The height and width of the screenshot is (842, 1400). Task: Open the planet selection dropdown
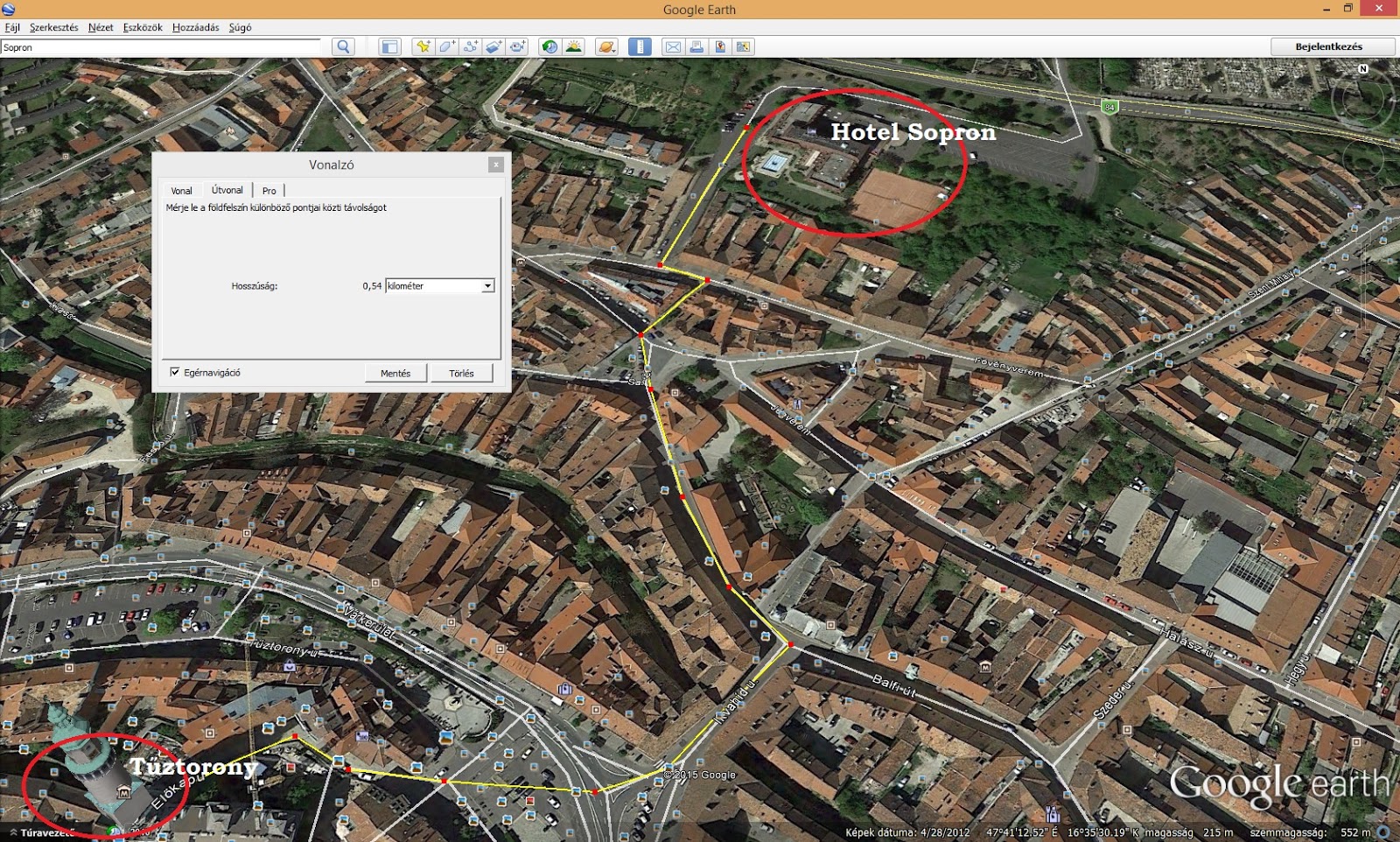(606, 47)
